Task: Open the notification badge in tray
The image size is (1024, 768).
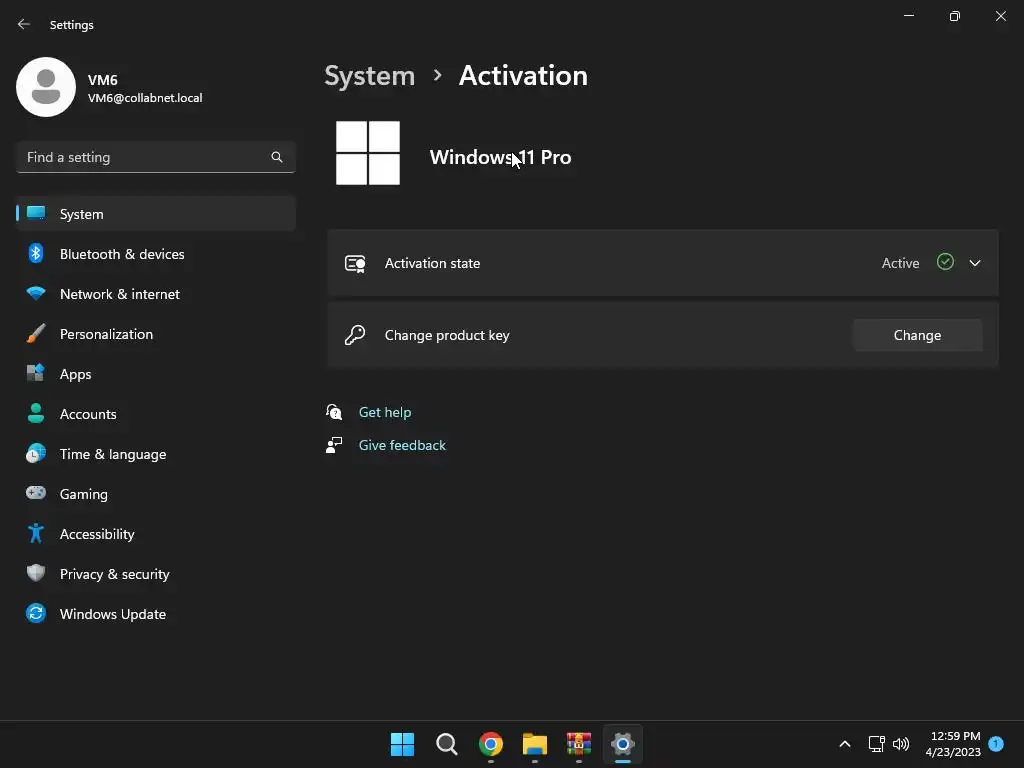Action: pos(996,744)
